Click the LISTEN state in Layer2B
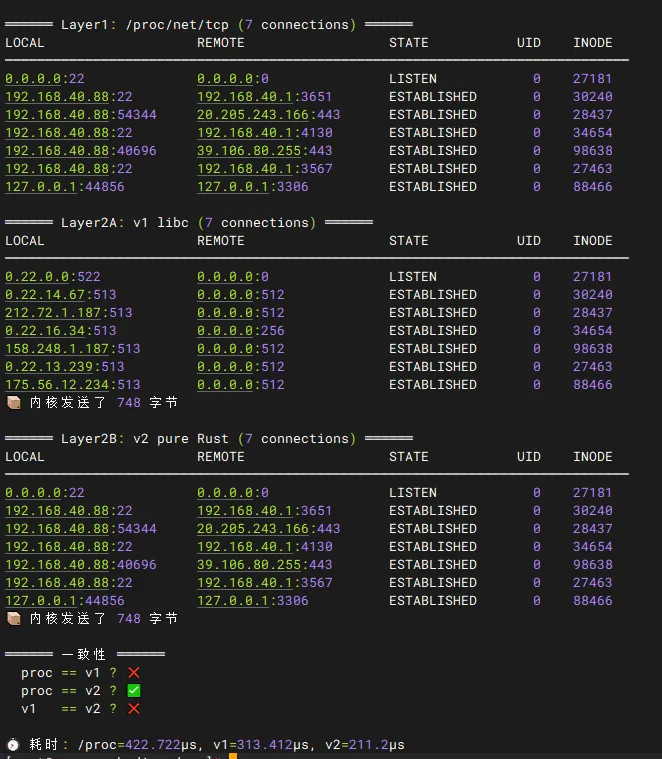 (413, 492)
